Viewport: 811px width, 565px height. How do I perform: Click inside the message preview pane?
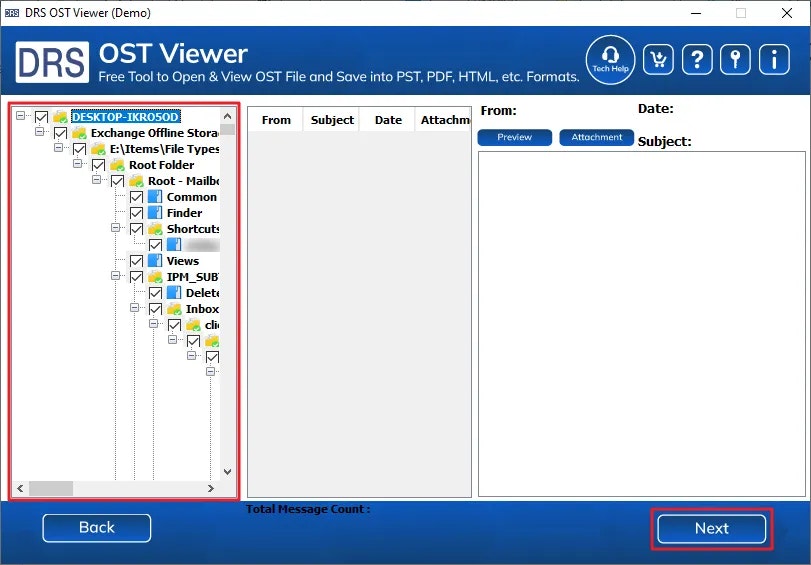[x=642, y=324]
